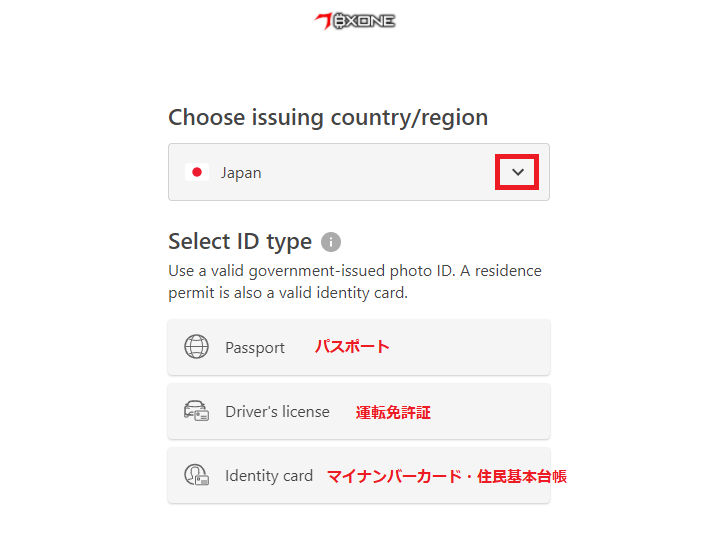The height and width of the screenshot is (542, 728).
Task: Click the "Driver's license" label text
Action: [277, 411]
